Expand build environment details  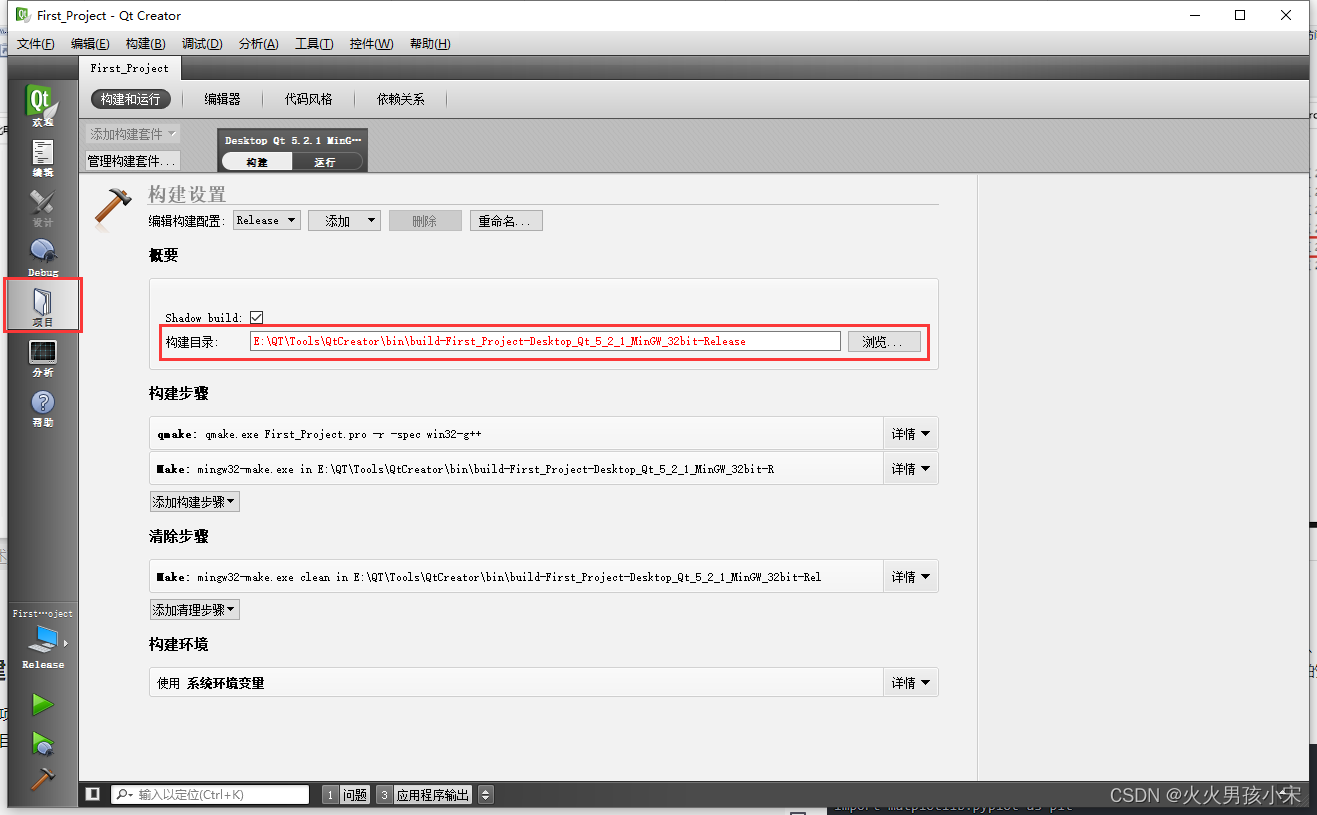point(910,683)
